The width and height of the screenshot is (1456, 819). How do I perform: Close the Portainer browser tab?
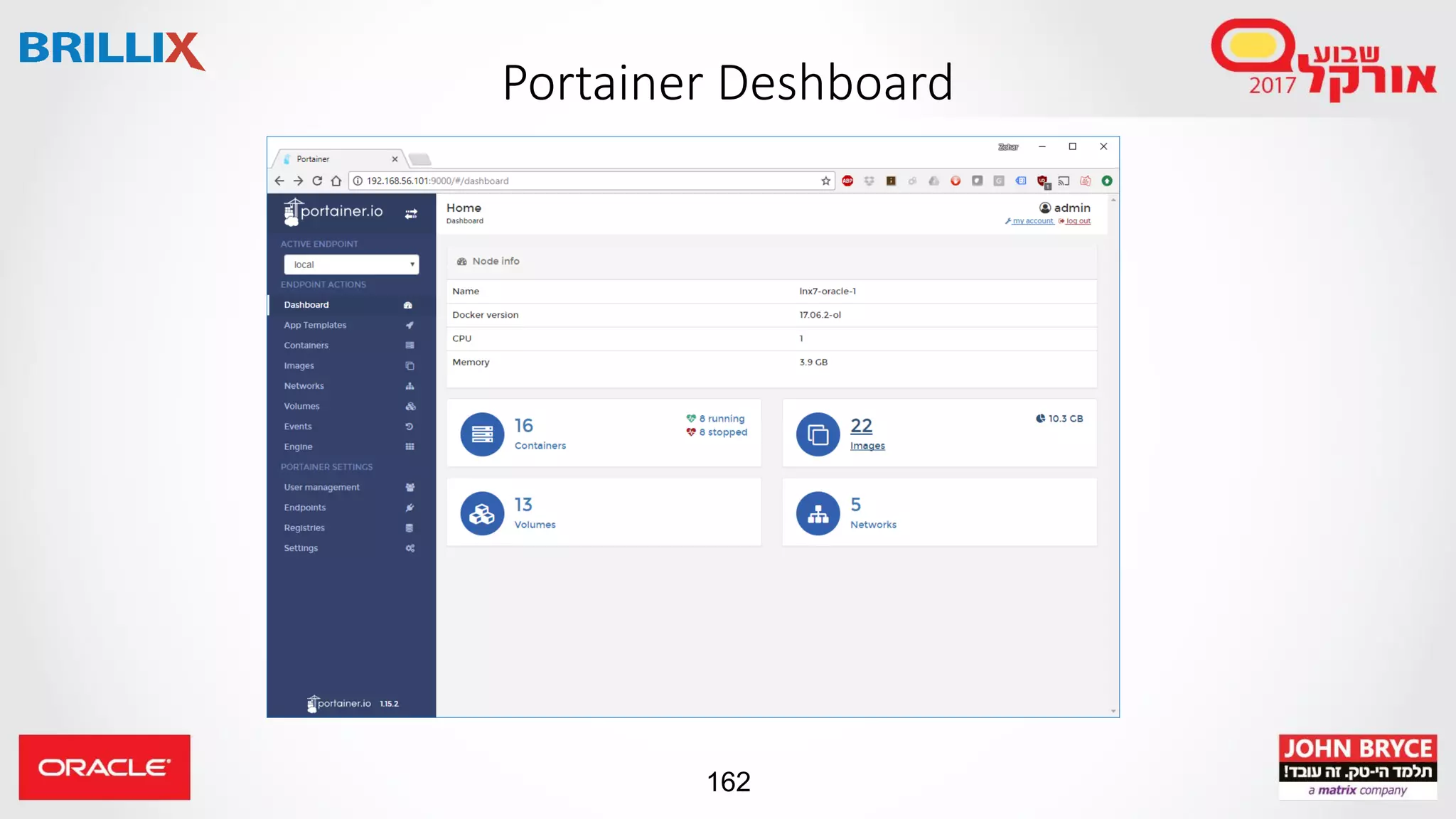click(395, 159)
